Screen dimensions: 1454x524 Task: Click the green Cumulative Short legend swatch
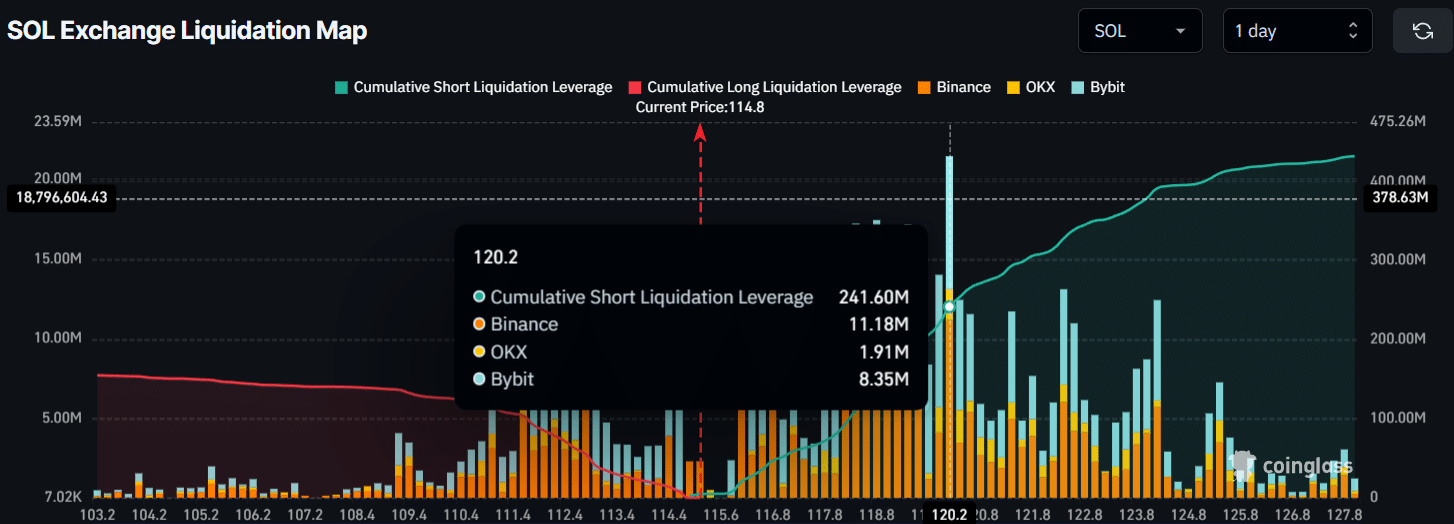(342, 87)
